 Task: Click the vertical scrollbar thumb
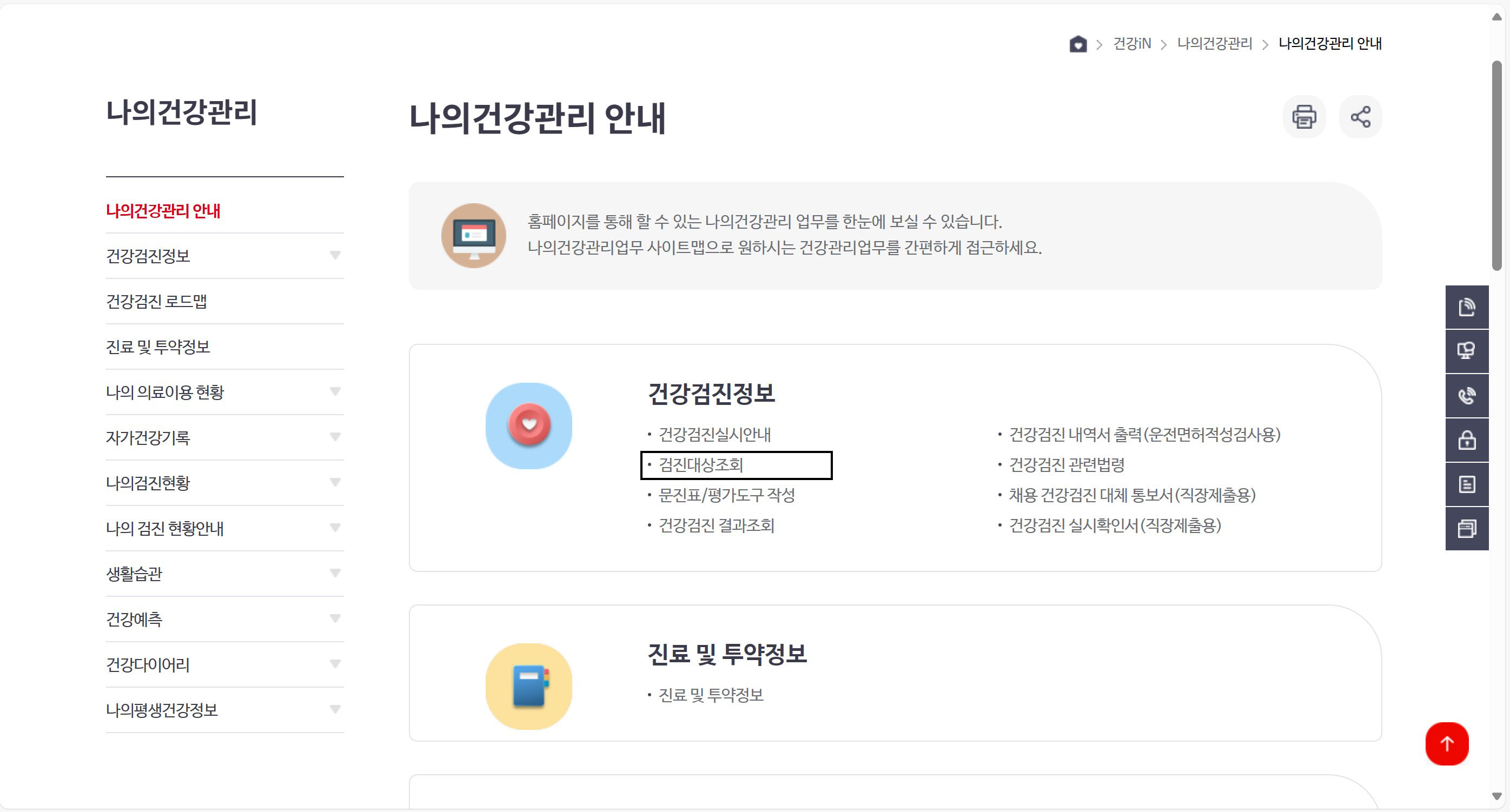[x=1496, y=165]
